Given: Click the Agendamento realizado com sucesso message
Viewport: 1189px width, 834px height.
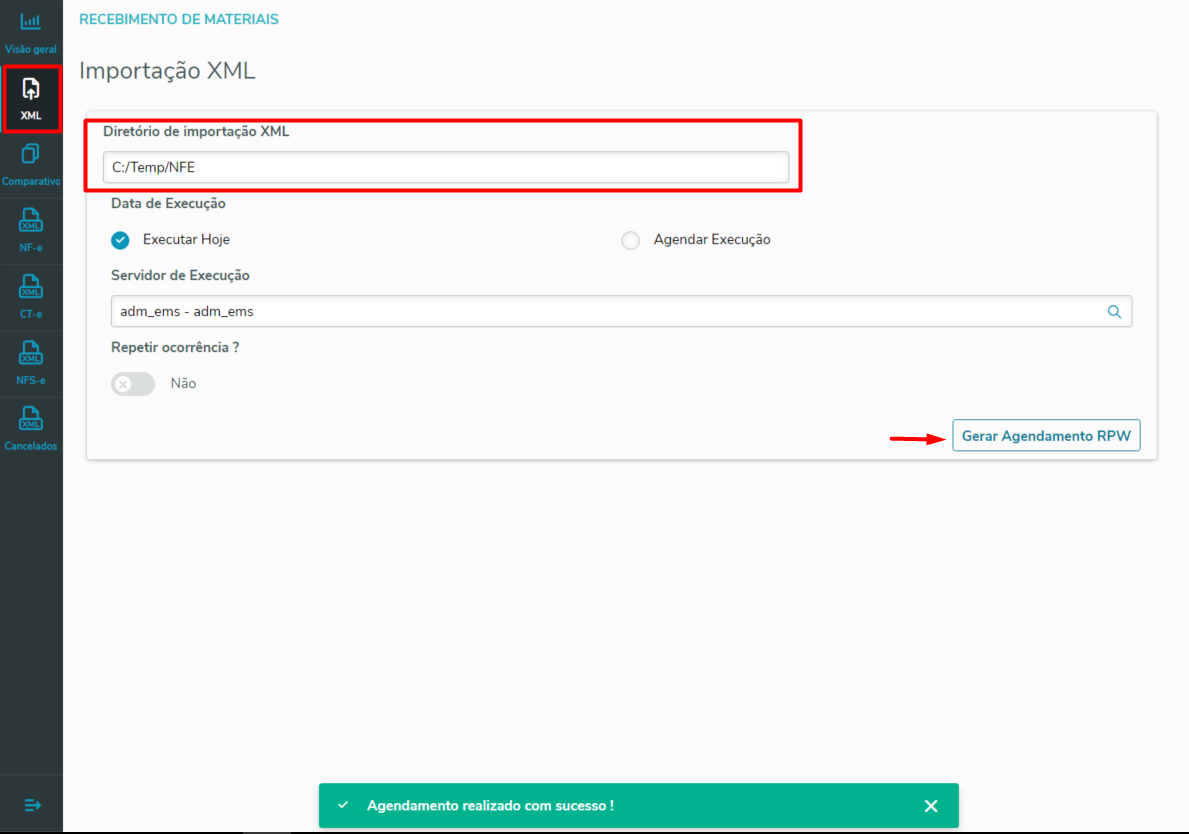Looking at the screenshot, I should click(491, 806).
